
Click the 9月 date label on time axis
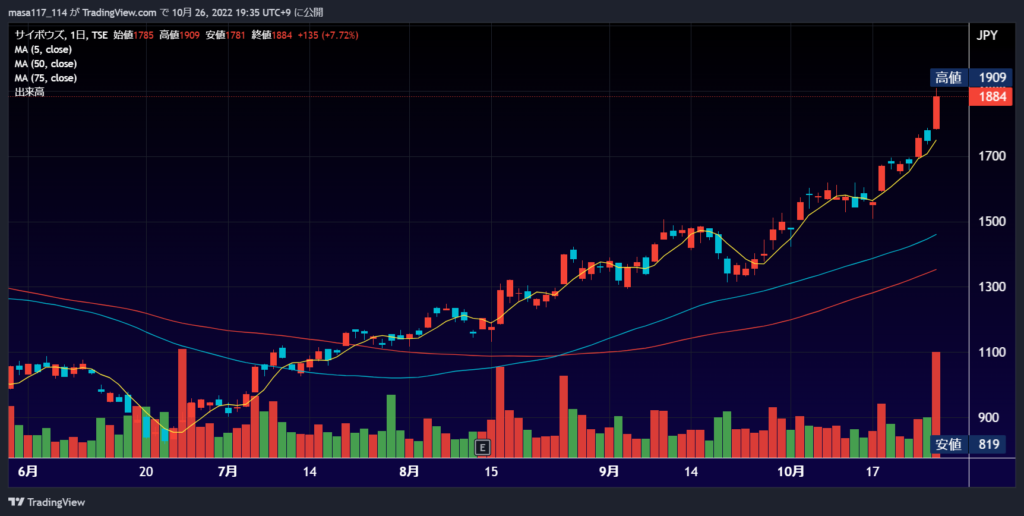point(609,472)
